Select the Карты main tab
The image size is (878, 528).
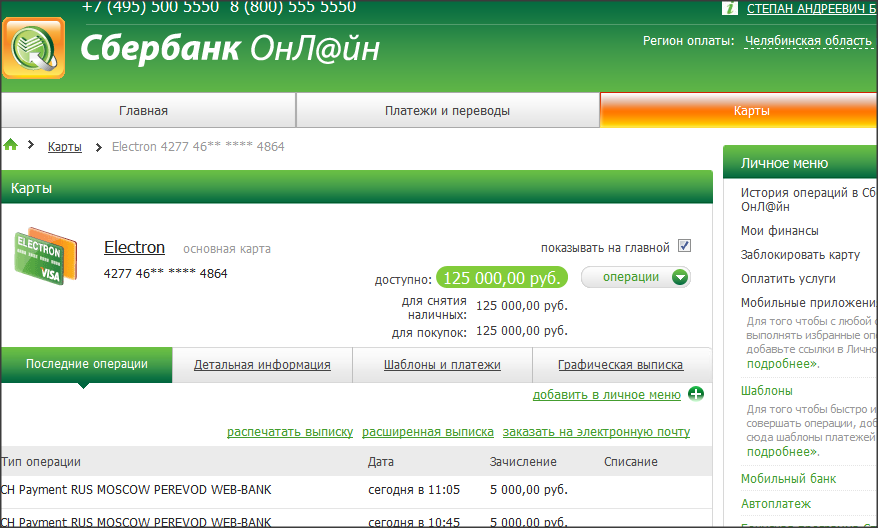pos(739,110)
